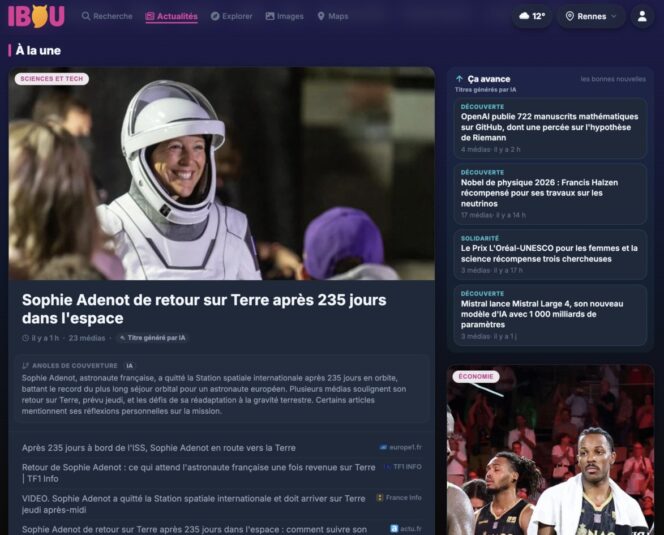Open the Rennes location dropdown
Screen dimensions: 664x535
pos(591,16)
